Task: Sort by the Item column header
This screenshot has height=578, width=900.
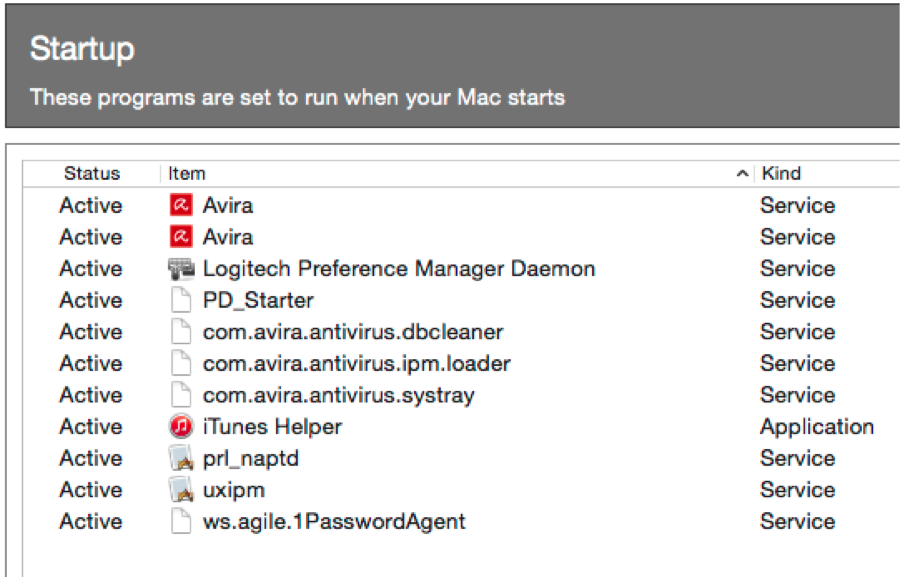Action: (187, 173)
